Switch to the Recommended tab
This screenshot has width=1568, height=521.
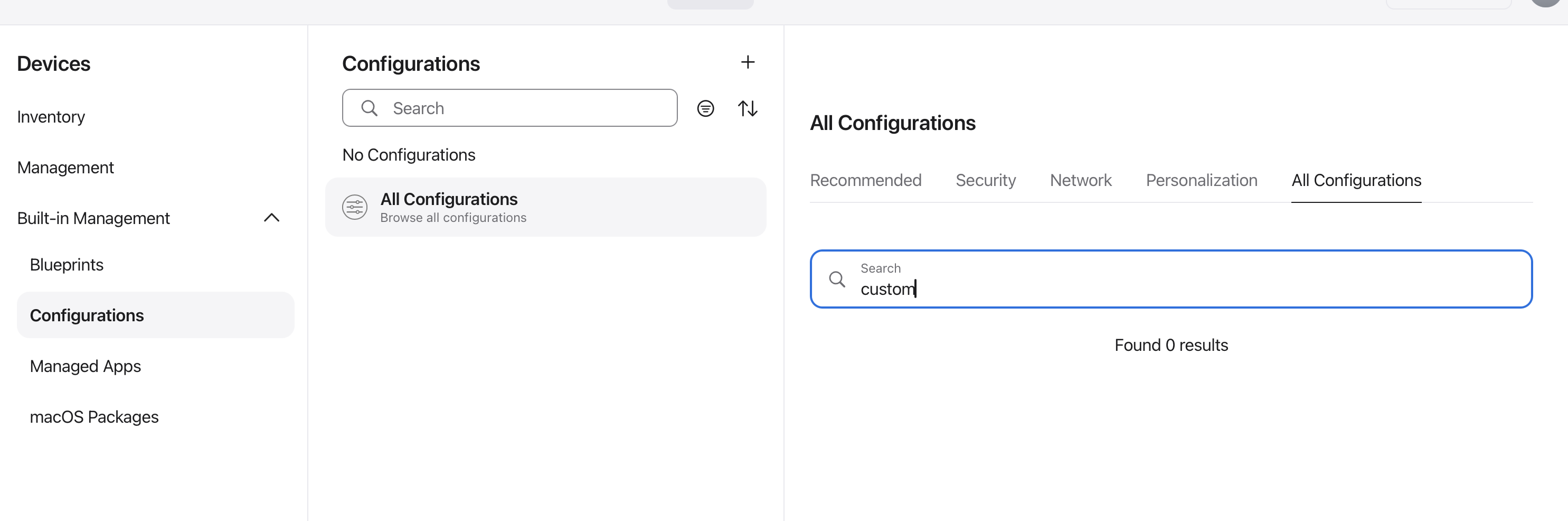[x=865, y=180]
